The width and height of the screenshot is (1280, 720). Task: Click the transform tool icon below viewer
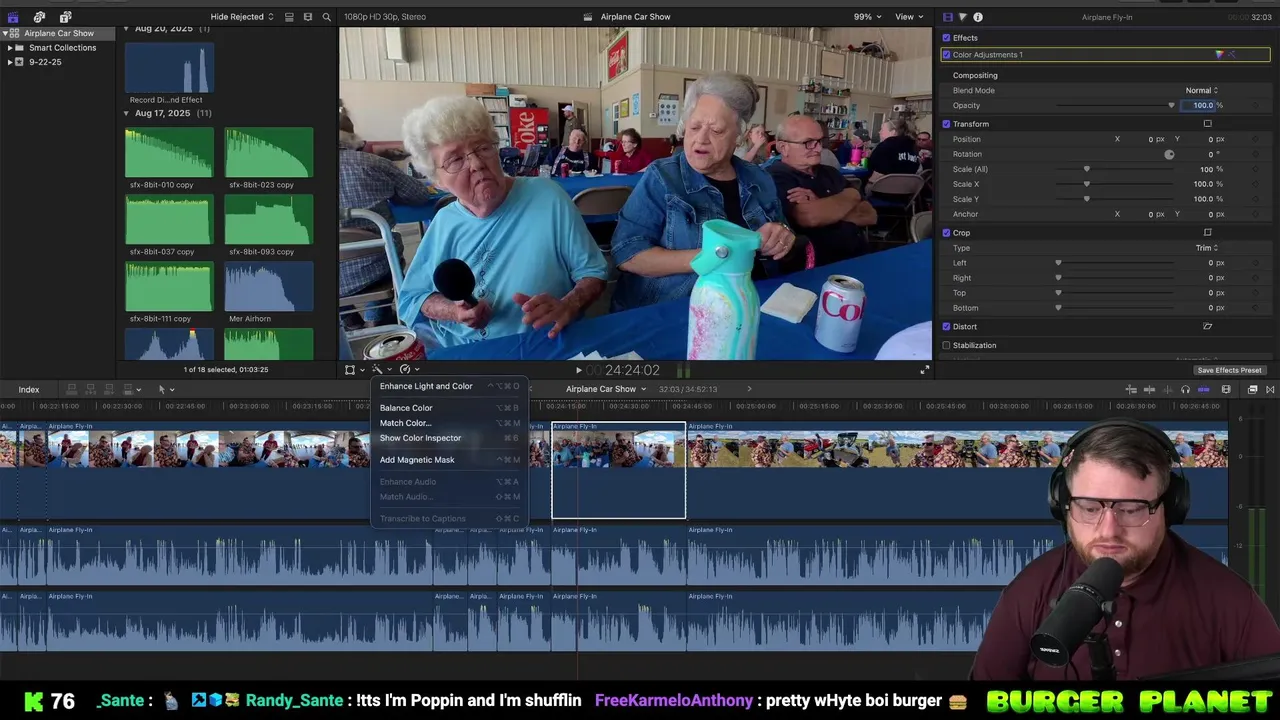[x=350, y=370]
